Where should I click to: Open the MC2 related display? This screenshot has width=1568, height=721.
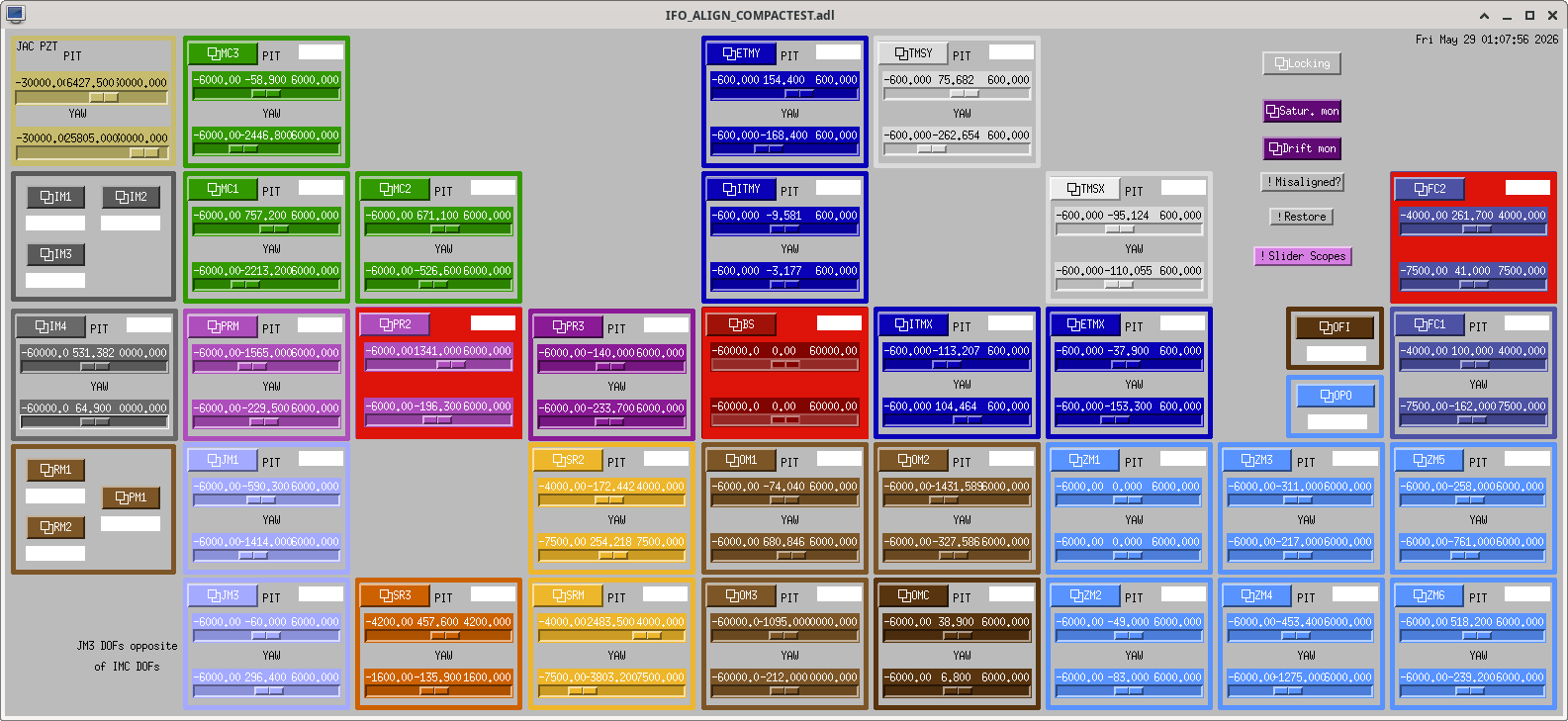point(395,189)
